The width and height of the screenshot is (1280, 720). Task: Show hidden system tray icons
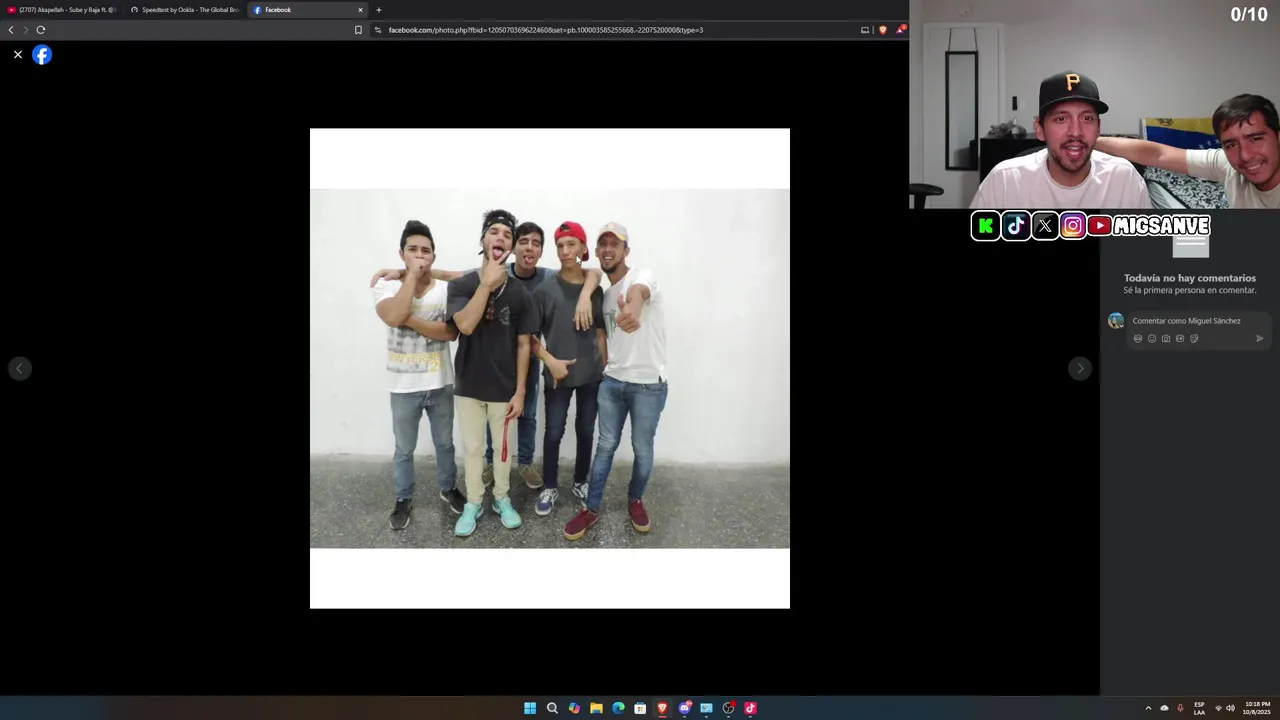pyautogui.click(x=1148, y=708)
